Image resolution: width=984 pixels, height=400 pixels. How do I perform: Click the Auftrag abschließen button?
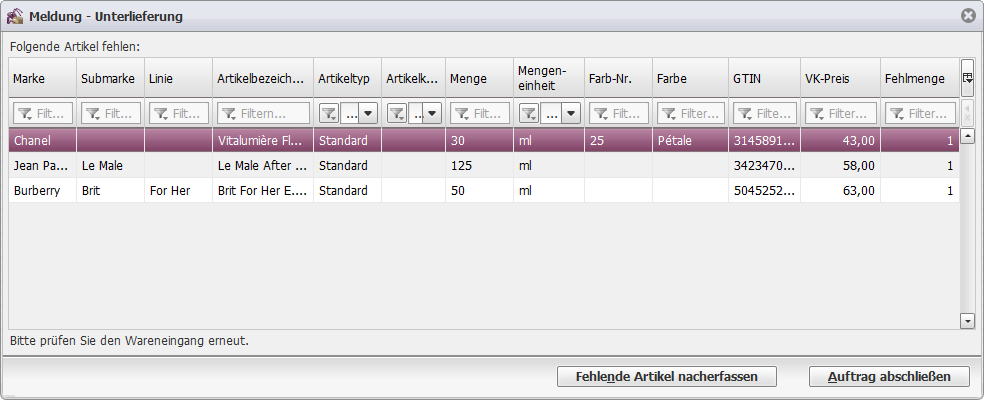click(889, 377)
